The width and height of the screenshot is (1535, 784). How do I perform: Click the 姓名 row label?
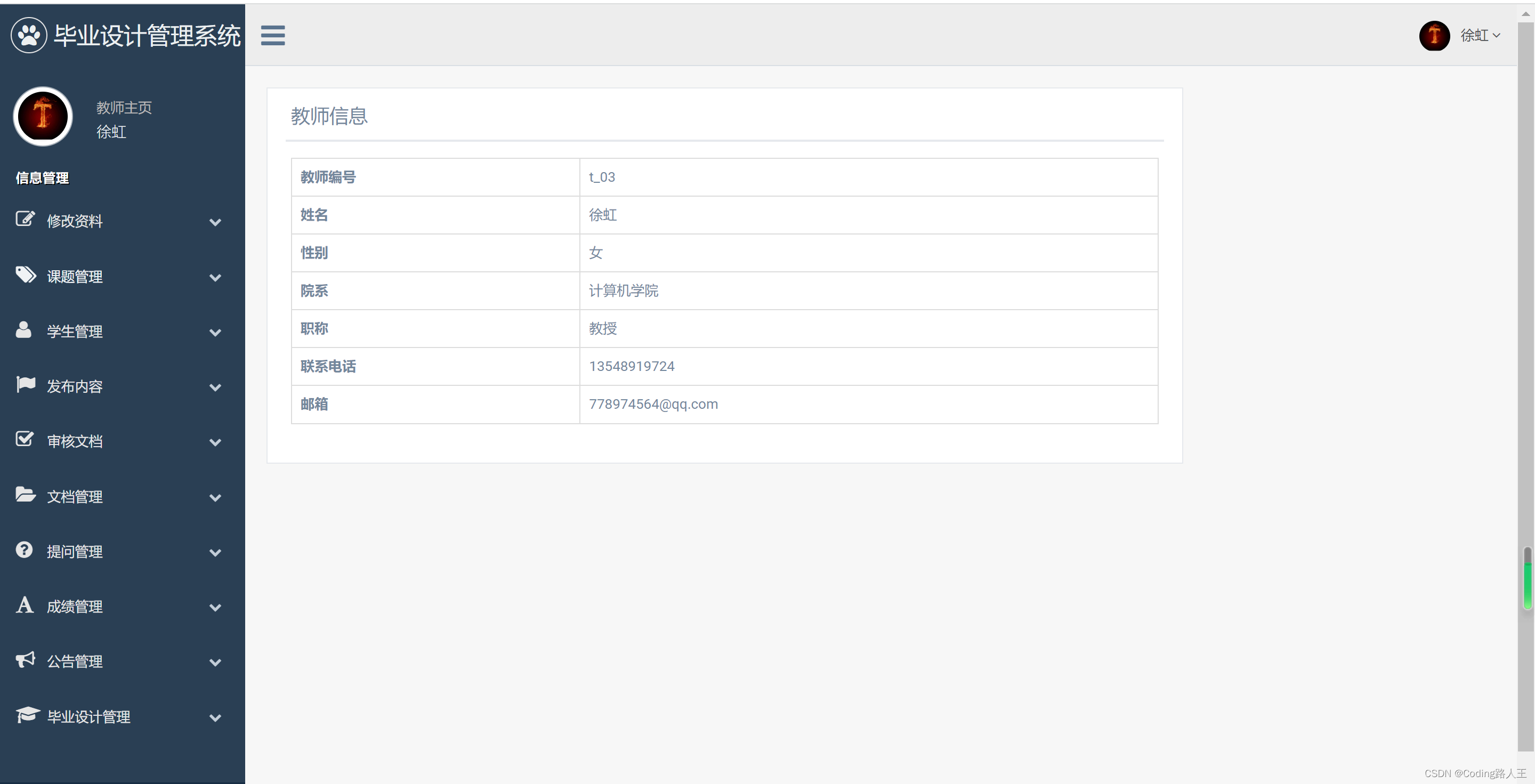pyautogui.click(x=314, y=215)
